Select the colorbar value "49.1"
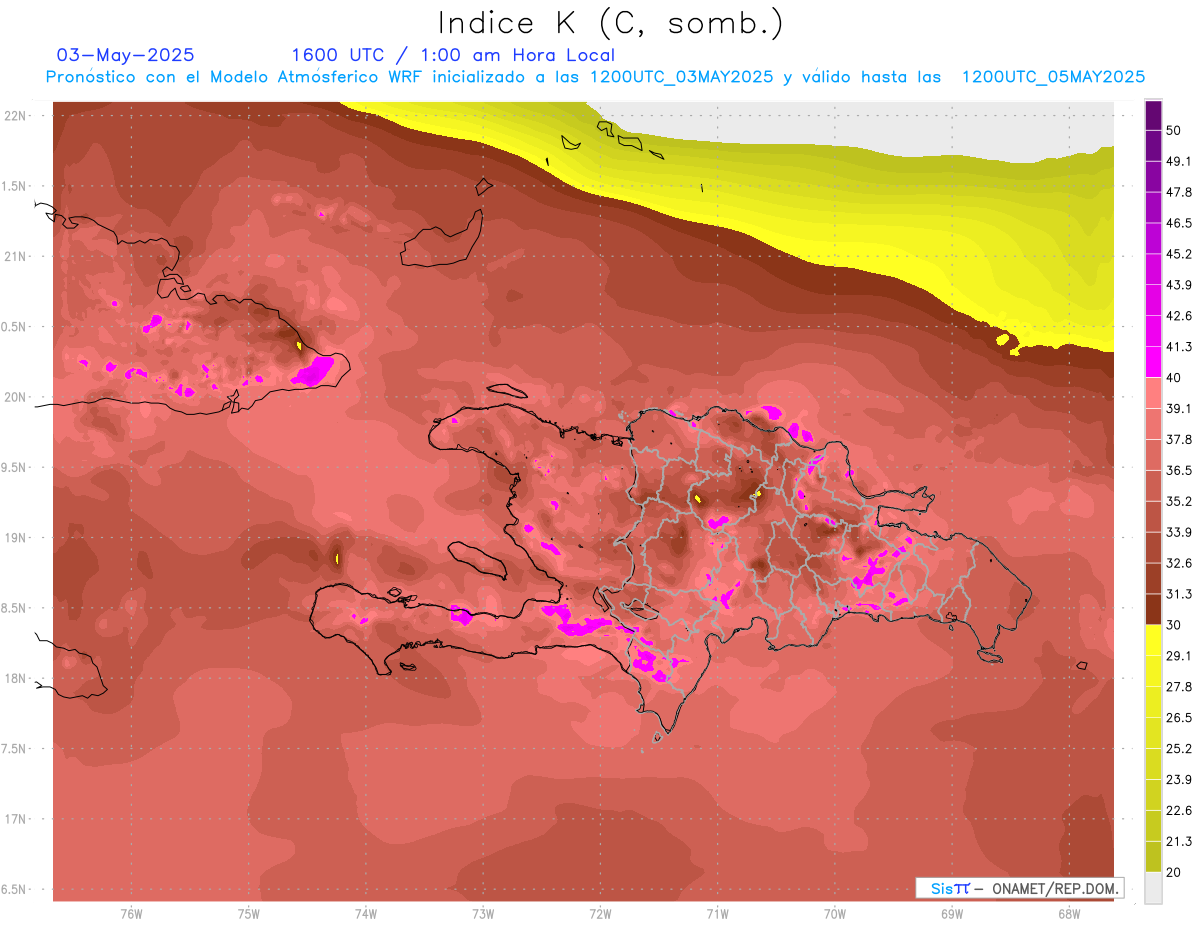Image resolution: width=1200 pixels, height=927 pixels. click(1180, 161)
